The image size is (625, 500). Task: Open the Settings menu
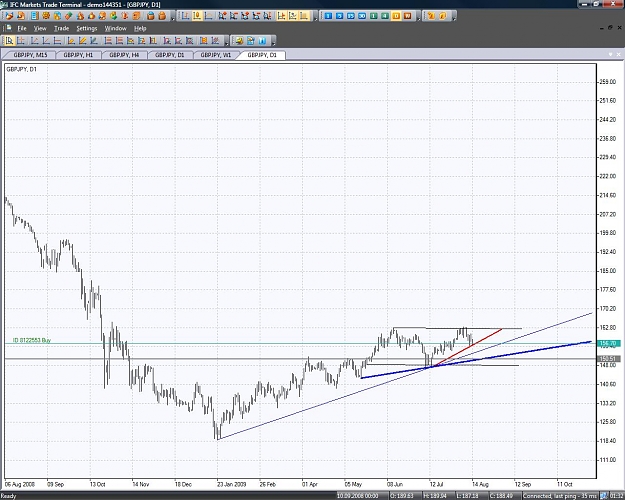(87, 28)
